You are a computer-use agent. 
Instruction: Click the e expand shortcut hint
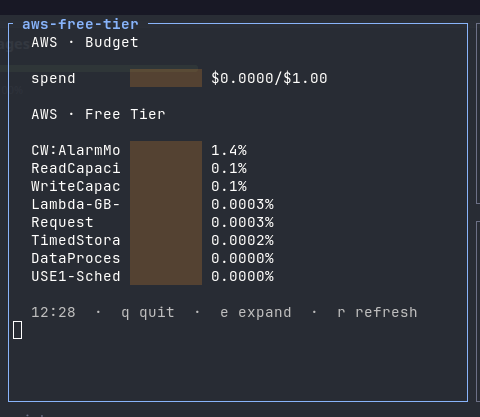pos(256,313)
